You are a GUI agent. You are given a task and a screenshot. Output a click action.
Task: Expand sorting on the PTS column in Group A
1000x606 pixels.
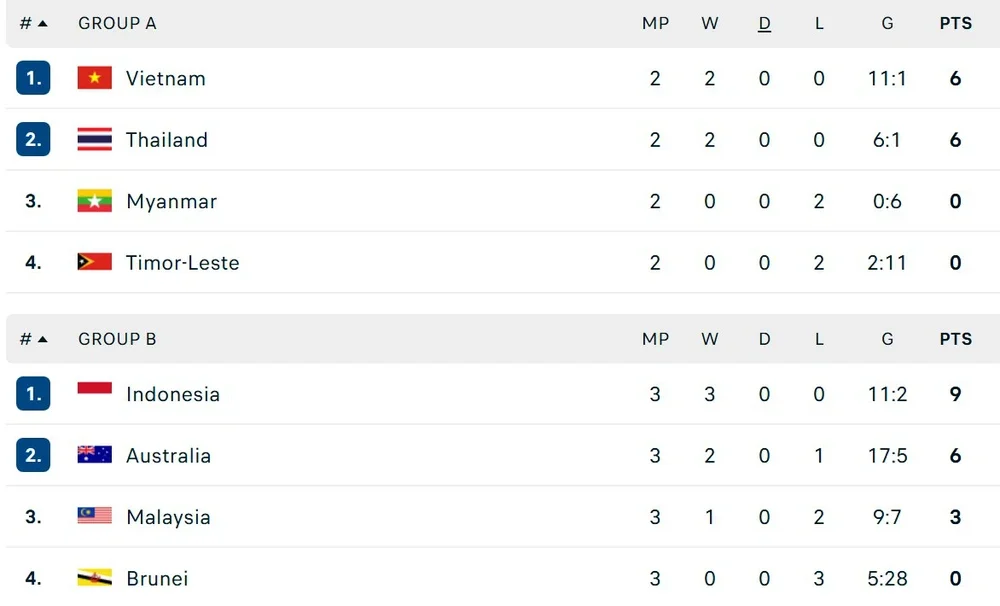pyautogui.click(x=954, y=23)
